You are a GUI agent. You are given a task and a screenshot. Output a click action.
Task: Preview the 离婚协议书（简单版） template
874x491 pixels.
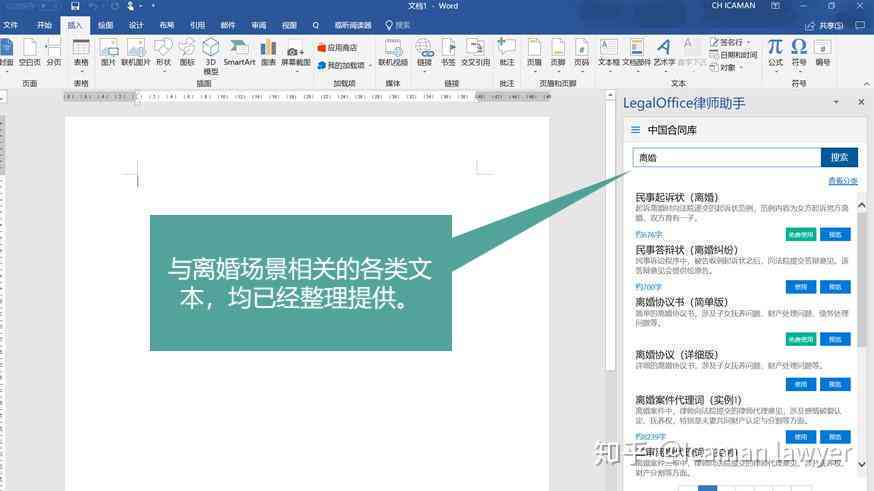tap(835, 339)
